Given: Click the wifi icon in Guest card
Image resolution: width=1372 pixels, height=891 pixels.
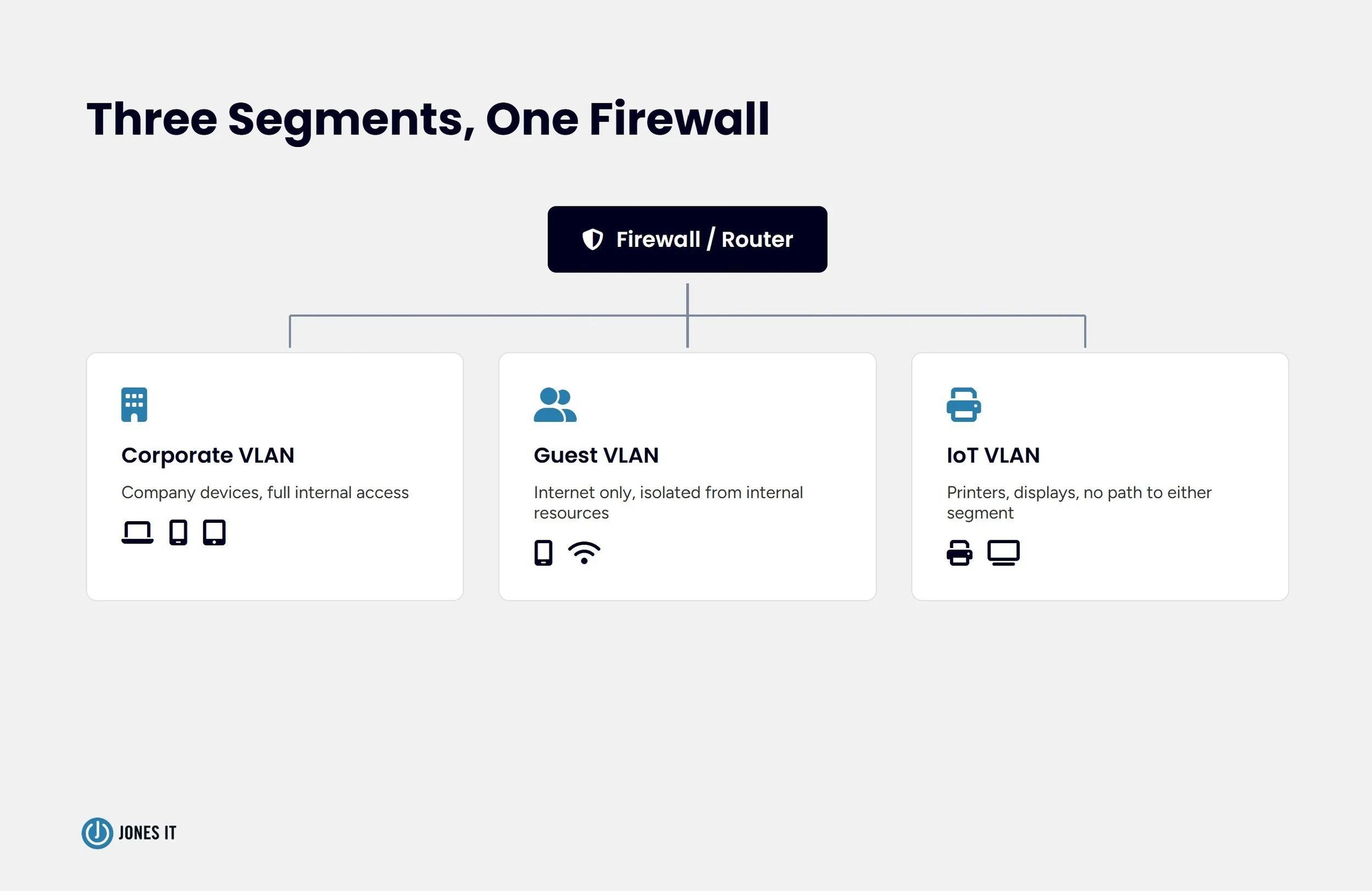Looking at the screenshot, I should point(584,552).
